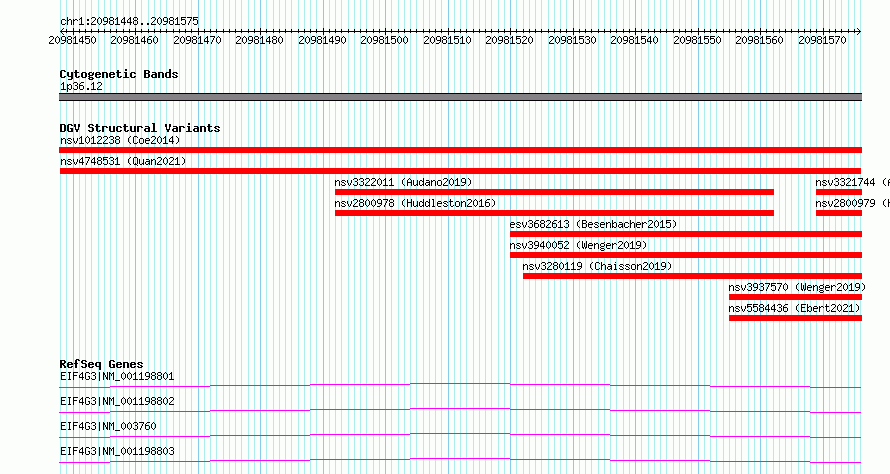890x474 pixels.
Task: Click the nsv1012238 (Coe2014) variant label
Action: coord(120,140)
